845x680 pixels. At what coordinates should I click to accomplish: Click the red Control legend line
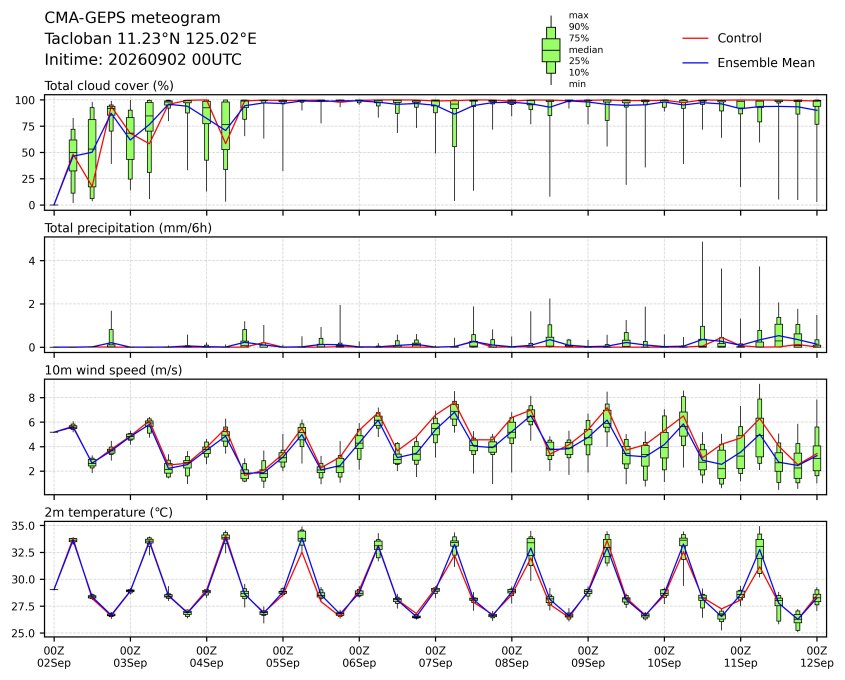[x=695, y=38]
